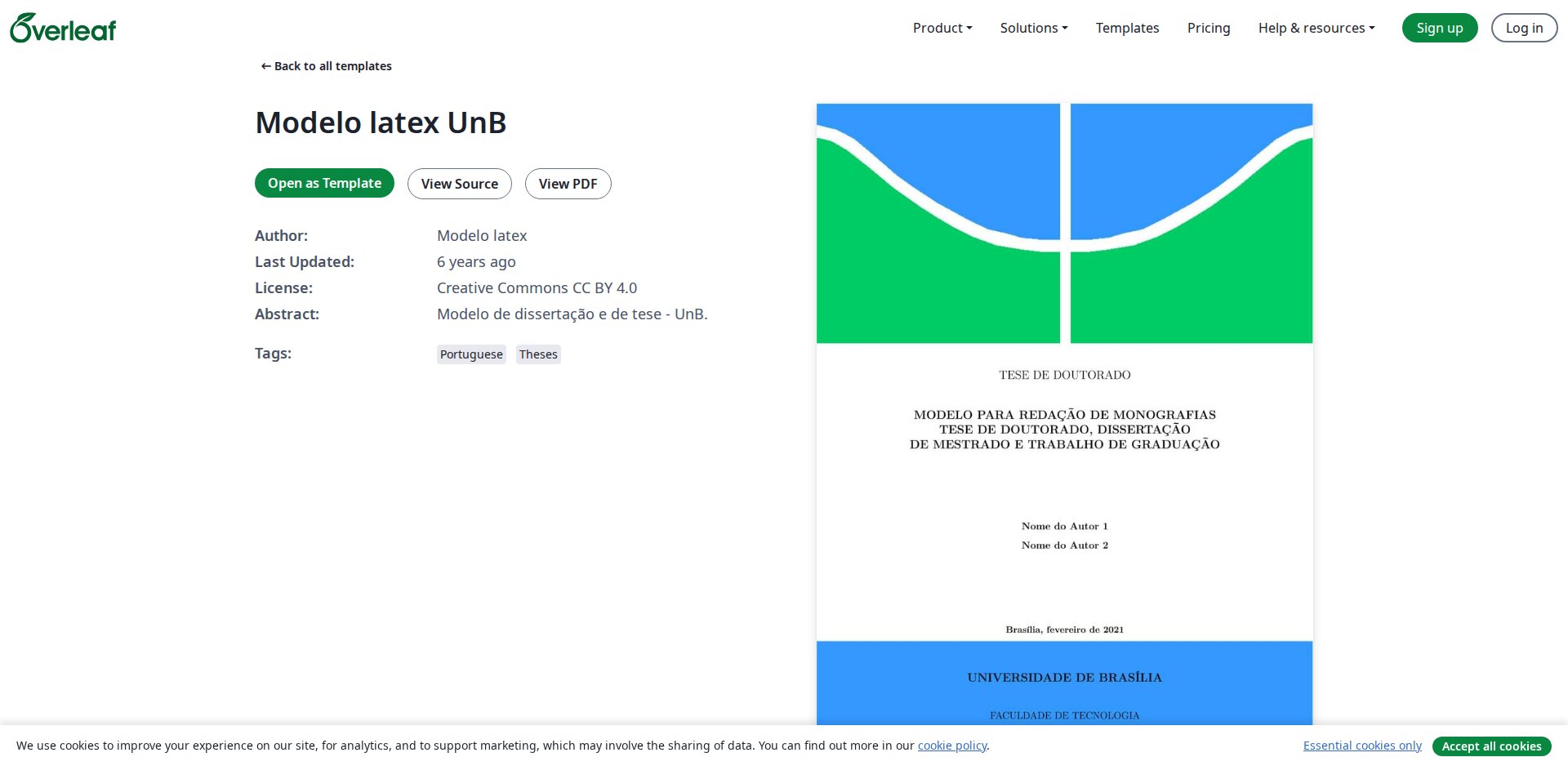Click the '6 years ago' value
This screenshot has height=766, width=1568.
point(476,261)
